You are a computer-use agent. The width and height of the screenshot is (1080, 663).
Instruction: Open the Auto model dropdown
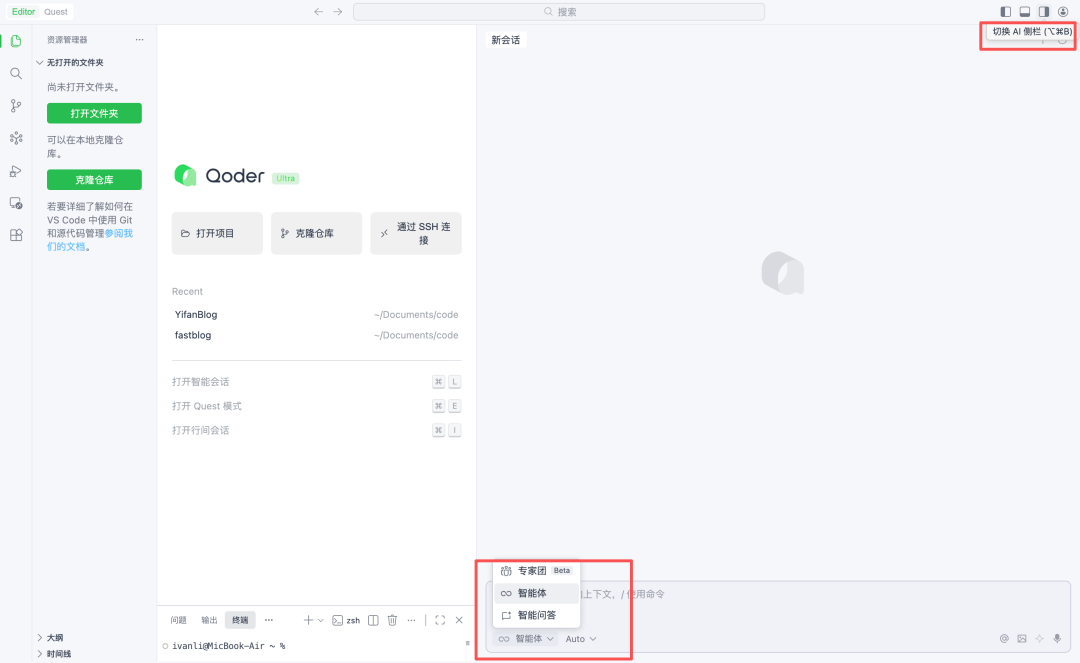pos(580,638)
